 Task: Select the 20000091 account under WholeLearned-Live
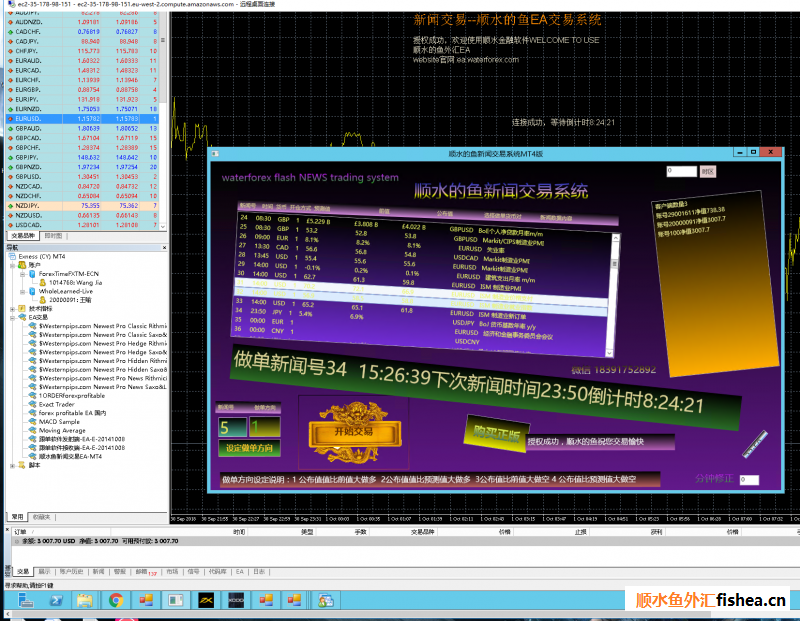[x=65, y=300]
